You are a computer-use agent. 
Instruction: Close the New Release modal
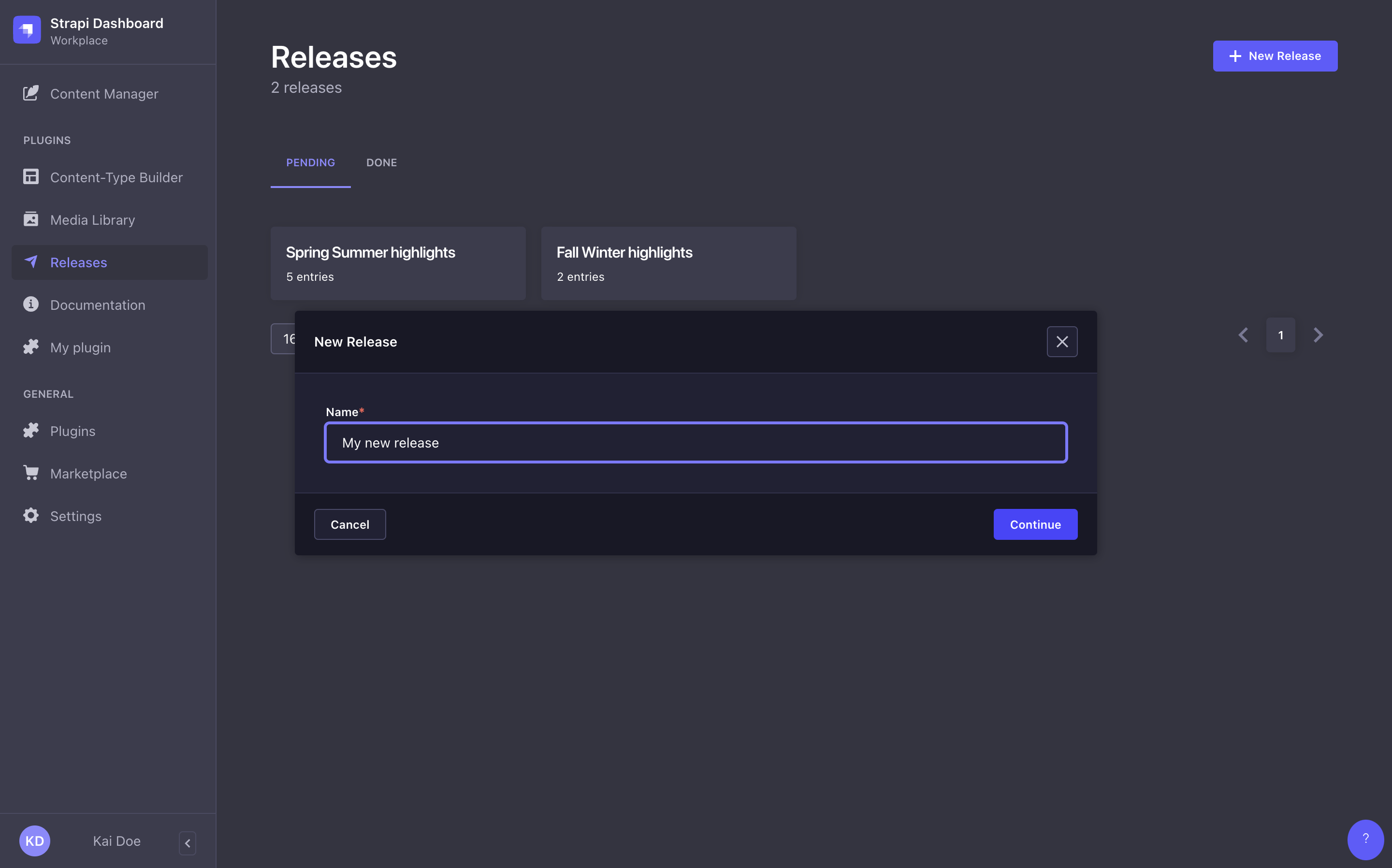[x=1062, y=341]
